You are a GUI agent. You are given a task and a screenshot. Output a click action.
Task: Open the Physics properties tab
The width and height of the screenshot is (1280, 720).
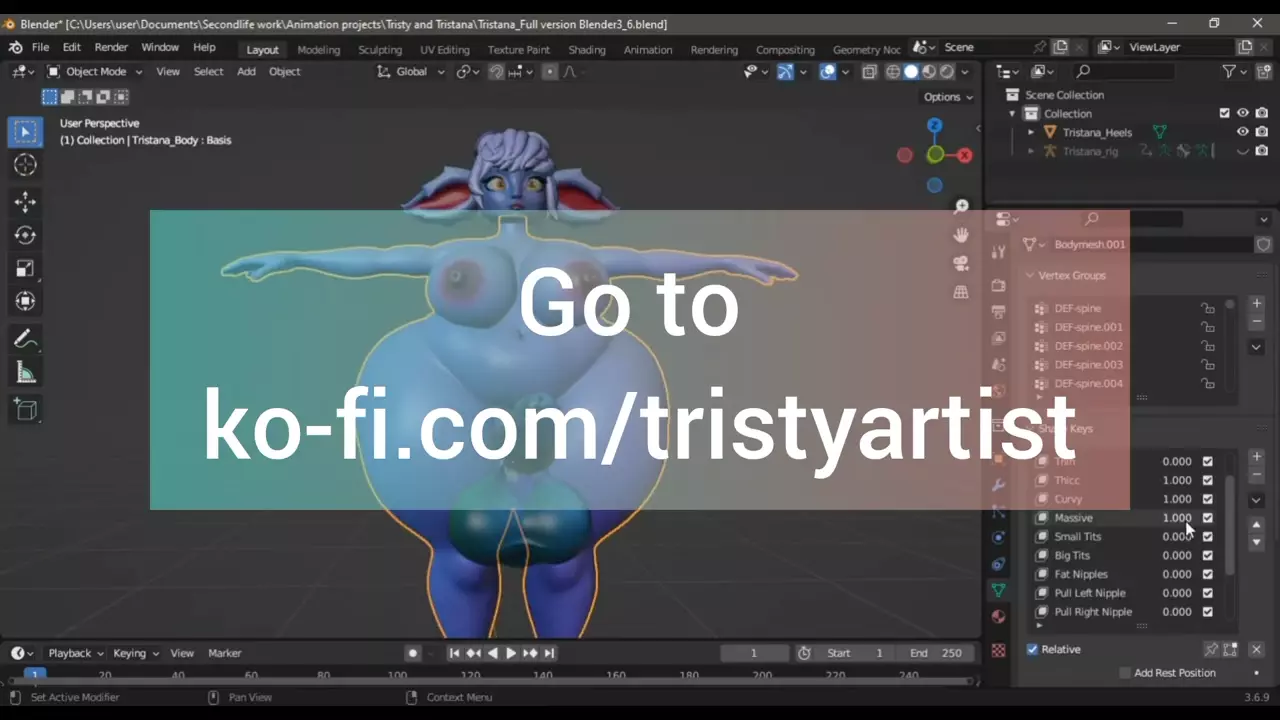(x=998, y=538)
